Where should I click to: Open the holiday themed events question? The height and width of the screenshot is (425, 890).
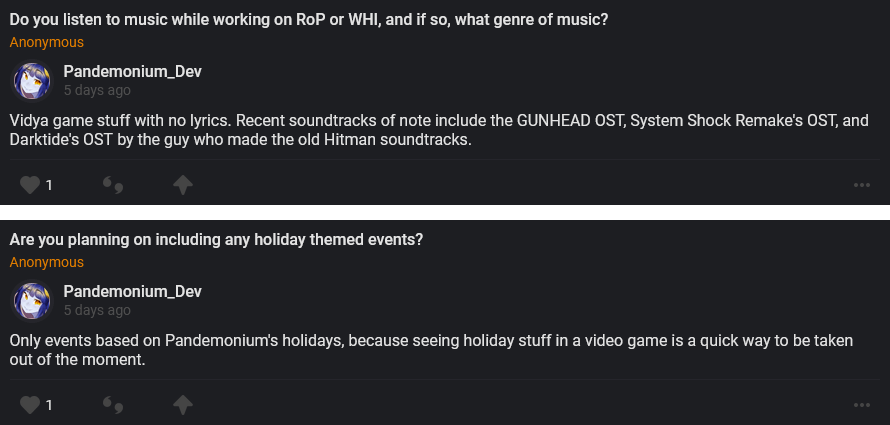[217, 240]
